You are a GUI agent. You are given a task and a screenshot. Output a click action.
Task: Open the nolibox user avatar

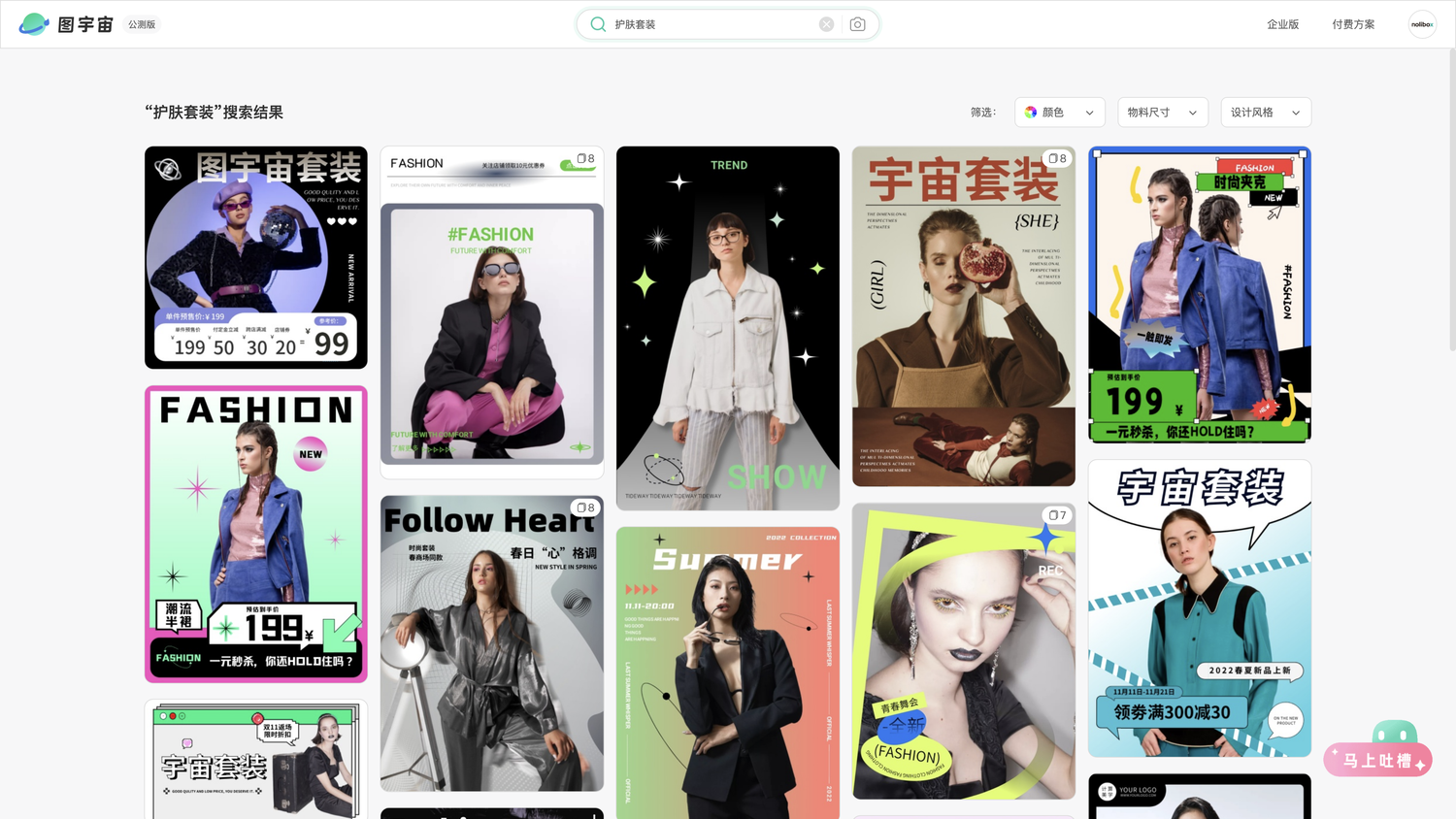tap(1422, 24)
